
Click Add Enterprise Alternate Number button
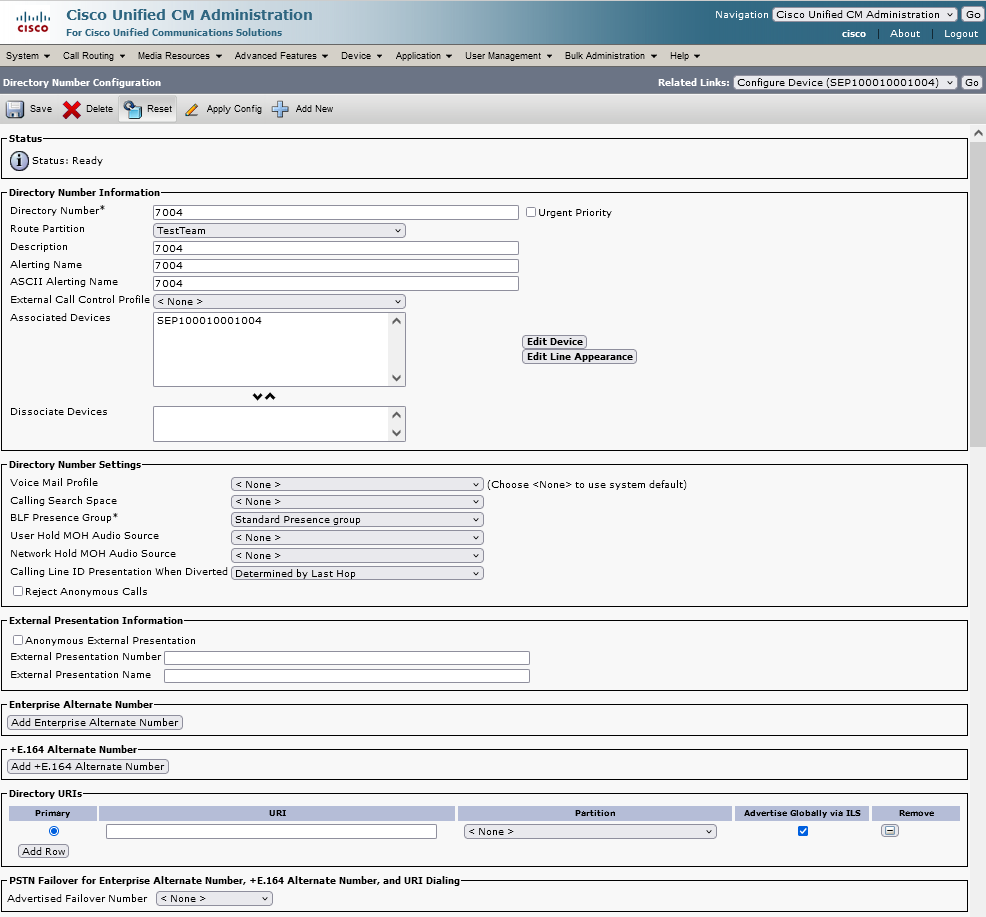pos(95,722)
